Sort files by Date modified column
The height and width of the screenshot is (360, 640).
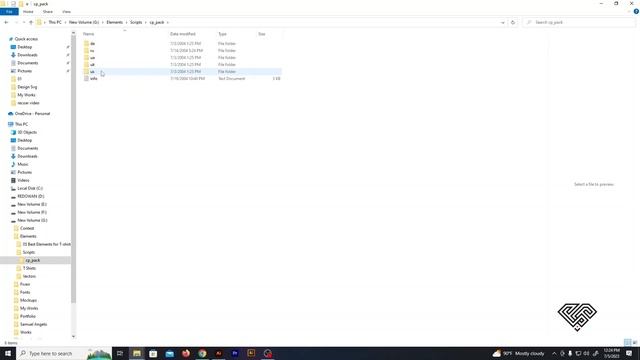point(183,34)
